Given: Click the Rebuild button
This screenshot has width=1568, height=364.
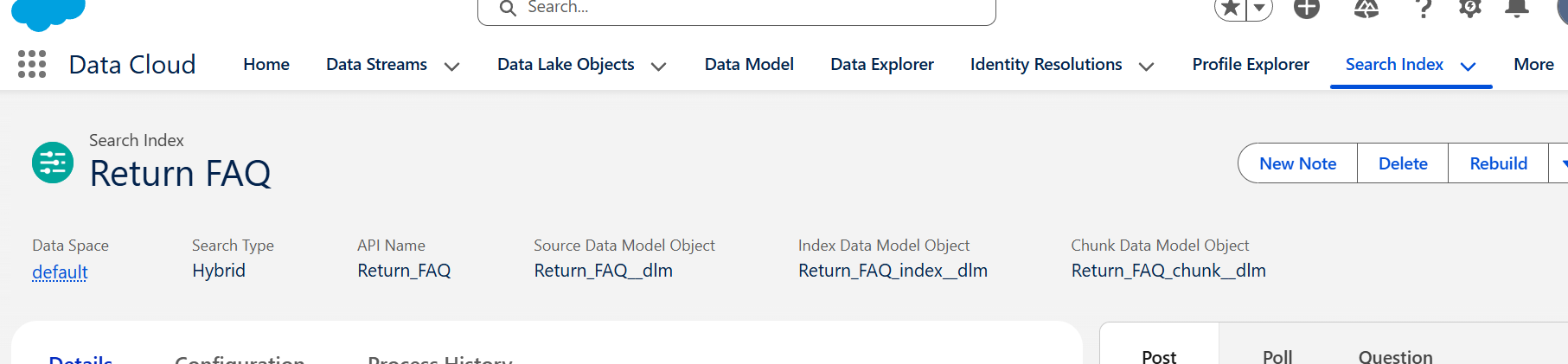Looking at the screenshot, I should [1498, 163].
